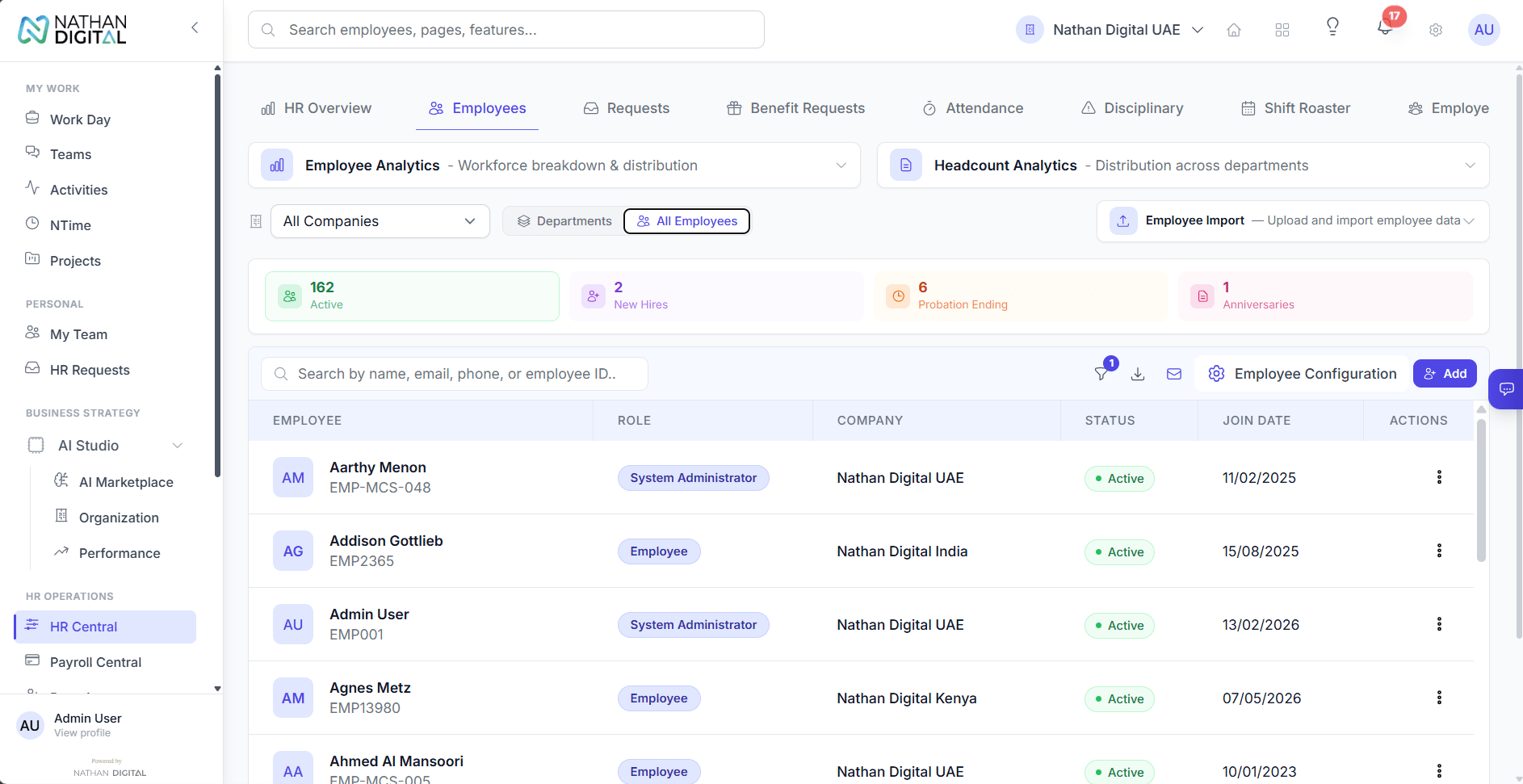Click the Nathan Digital logo
The image size is (1523, 784).
(x=73, y=30)
